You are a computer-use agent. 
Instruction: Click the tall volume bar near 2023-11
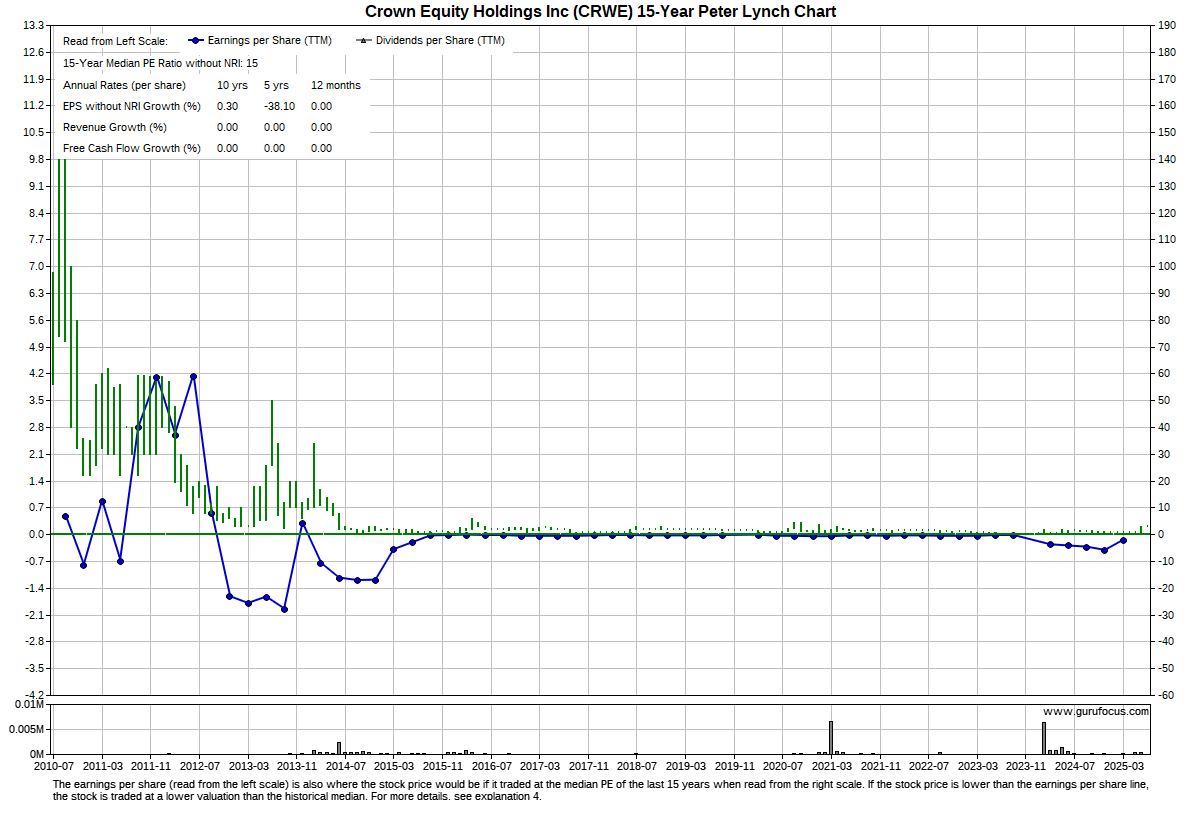[x=1044, y=739]
